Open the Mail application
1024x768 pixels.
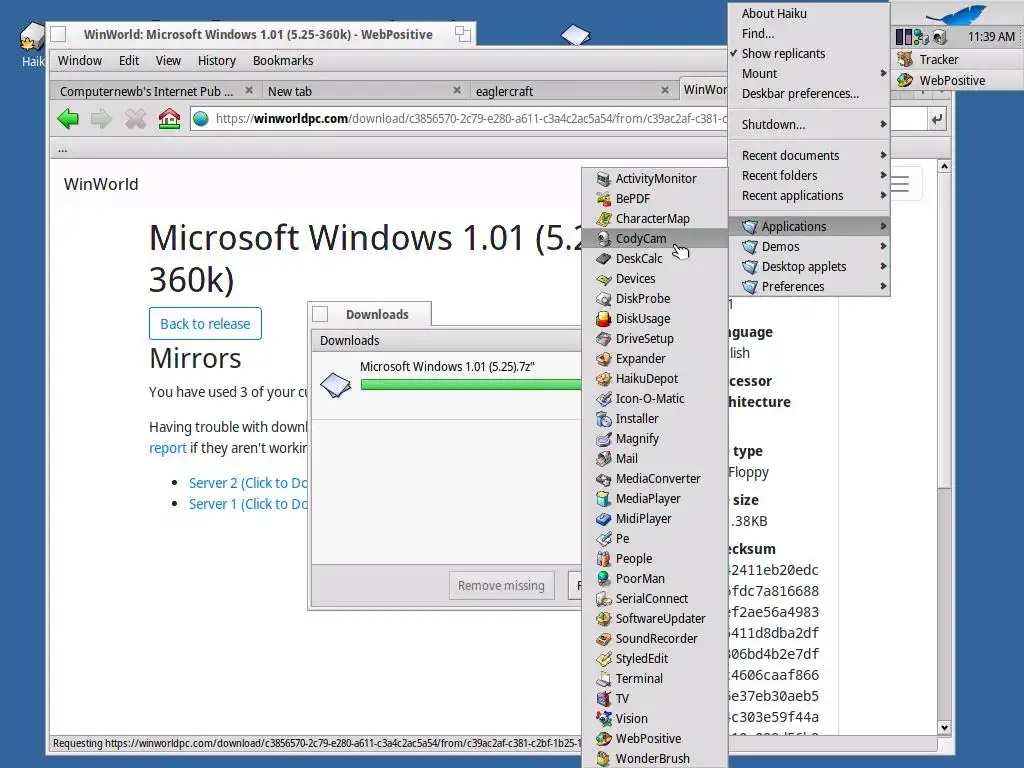pyautogui.click(x=654, y=458)
